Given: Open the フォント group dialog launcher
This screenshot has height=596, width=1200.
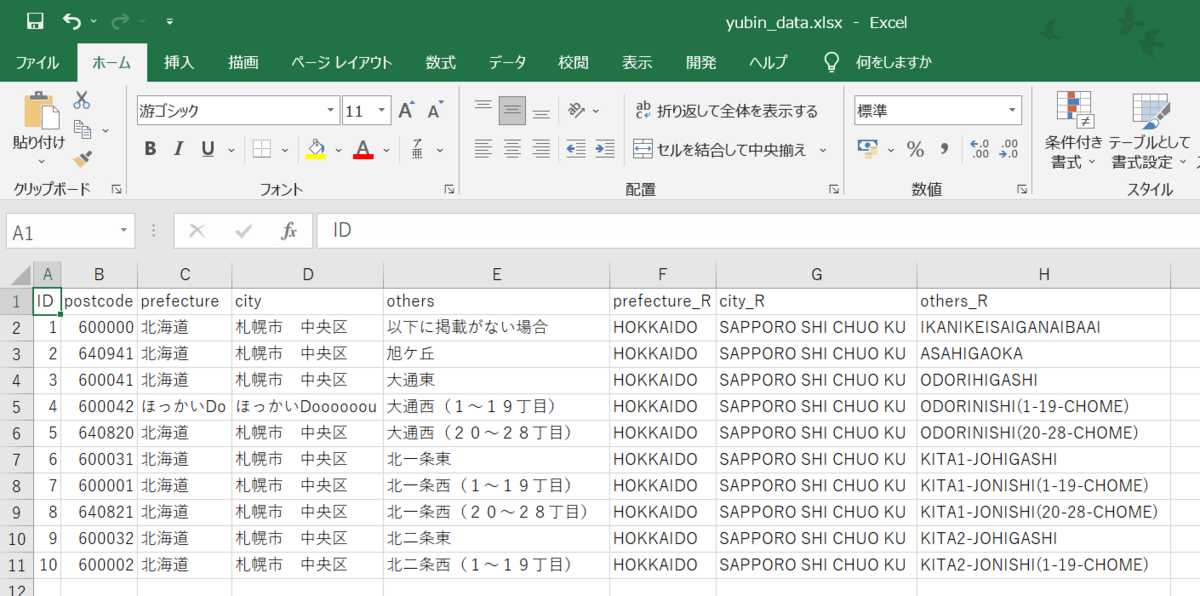Looking at the screenshot, I should coord(448,189).
